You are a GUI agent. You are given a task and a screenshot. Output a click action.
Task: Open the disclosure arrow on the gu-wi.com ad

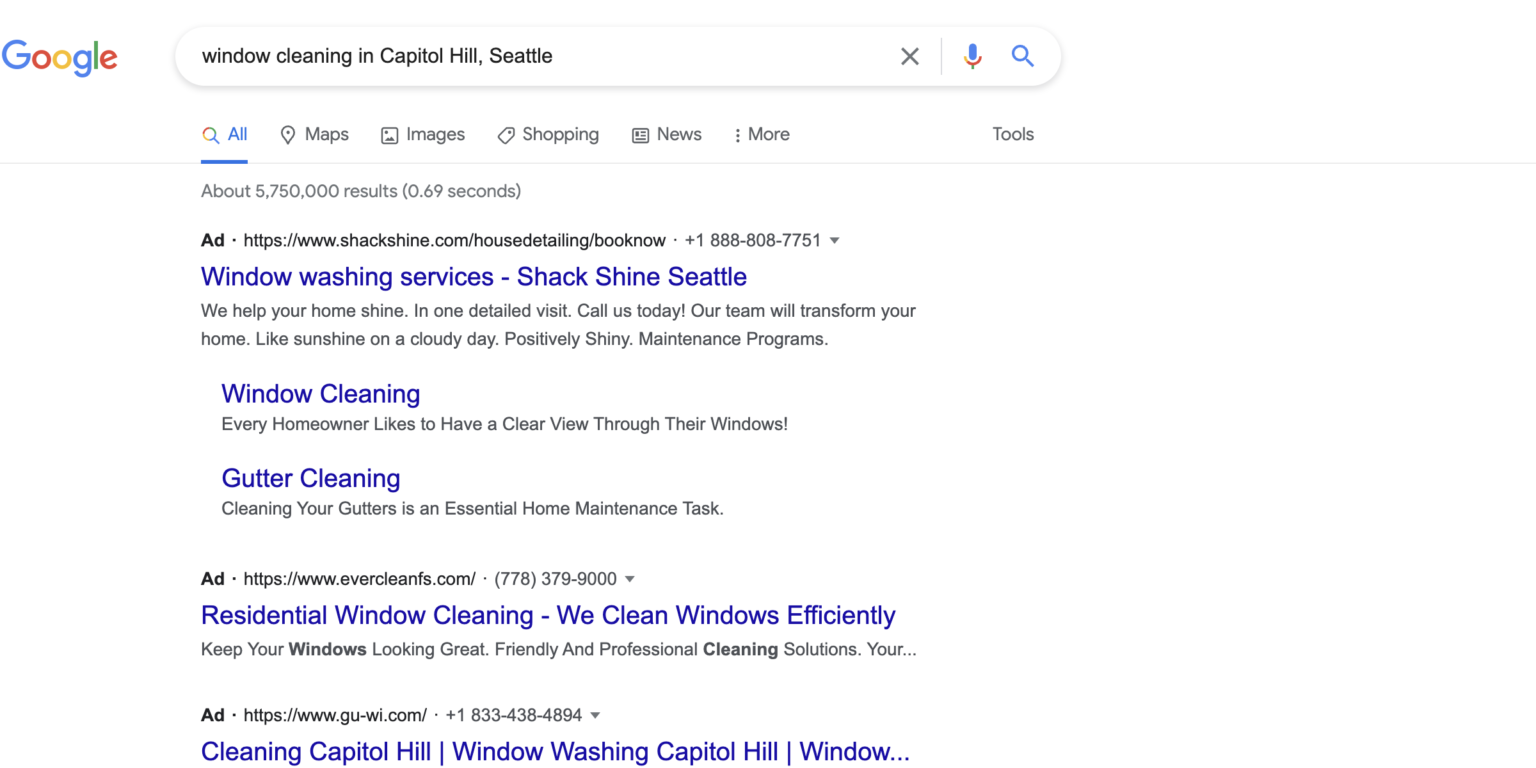coord(595,715)
